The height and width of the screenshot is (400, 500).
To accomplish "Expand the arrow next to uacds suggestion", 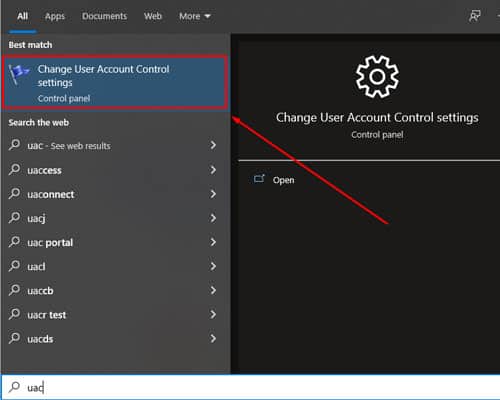I will pyautogui.click(x=213, y=339).
